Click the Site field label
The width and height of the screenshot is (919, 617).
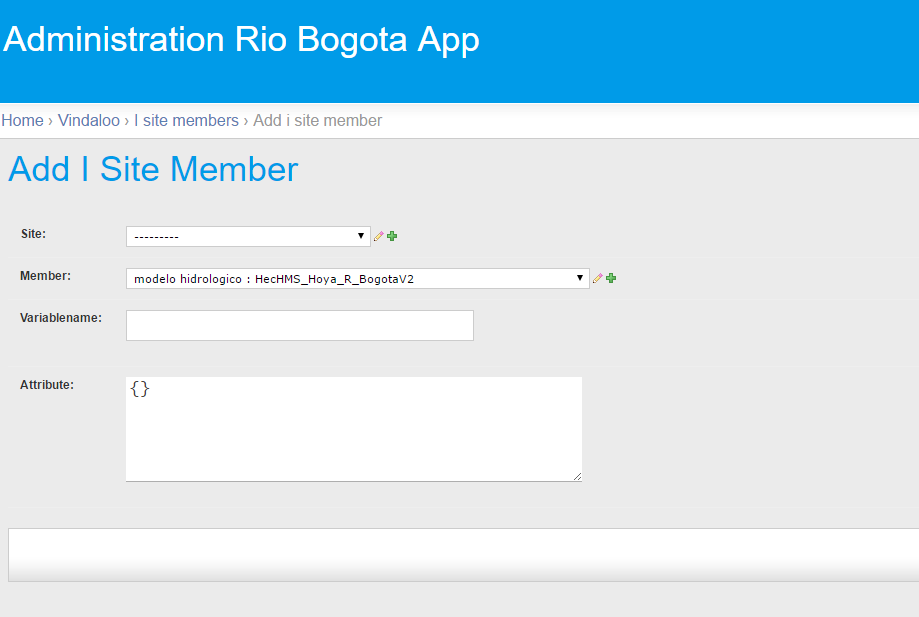coord(33,234)
